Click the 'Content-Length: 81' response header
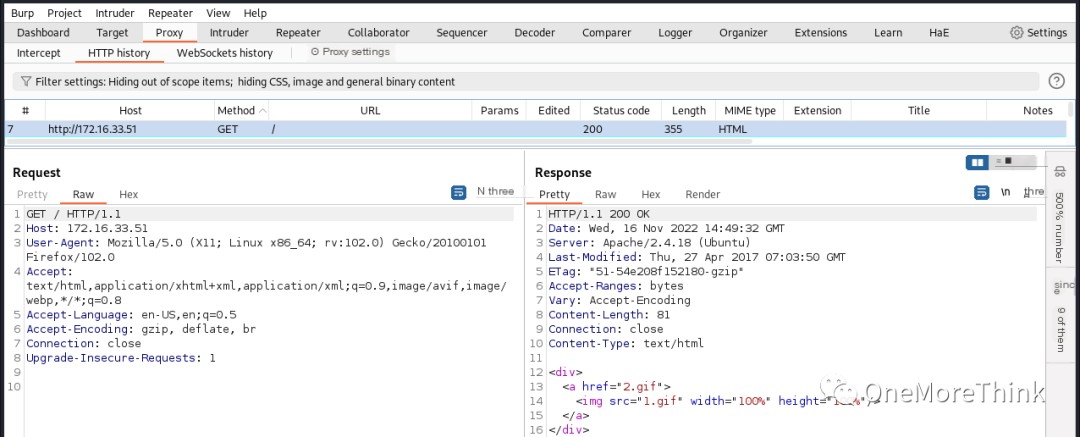Viewport: 1080px width, 437px height. (x=609, y=314)
